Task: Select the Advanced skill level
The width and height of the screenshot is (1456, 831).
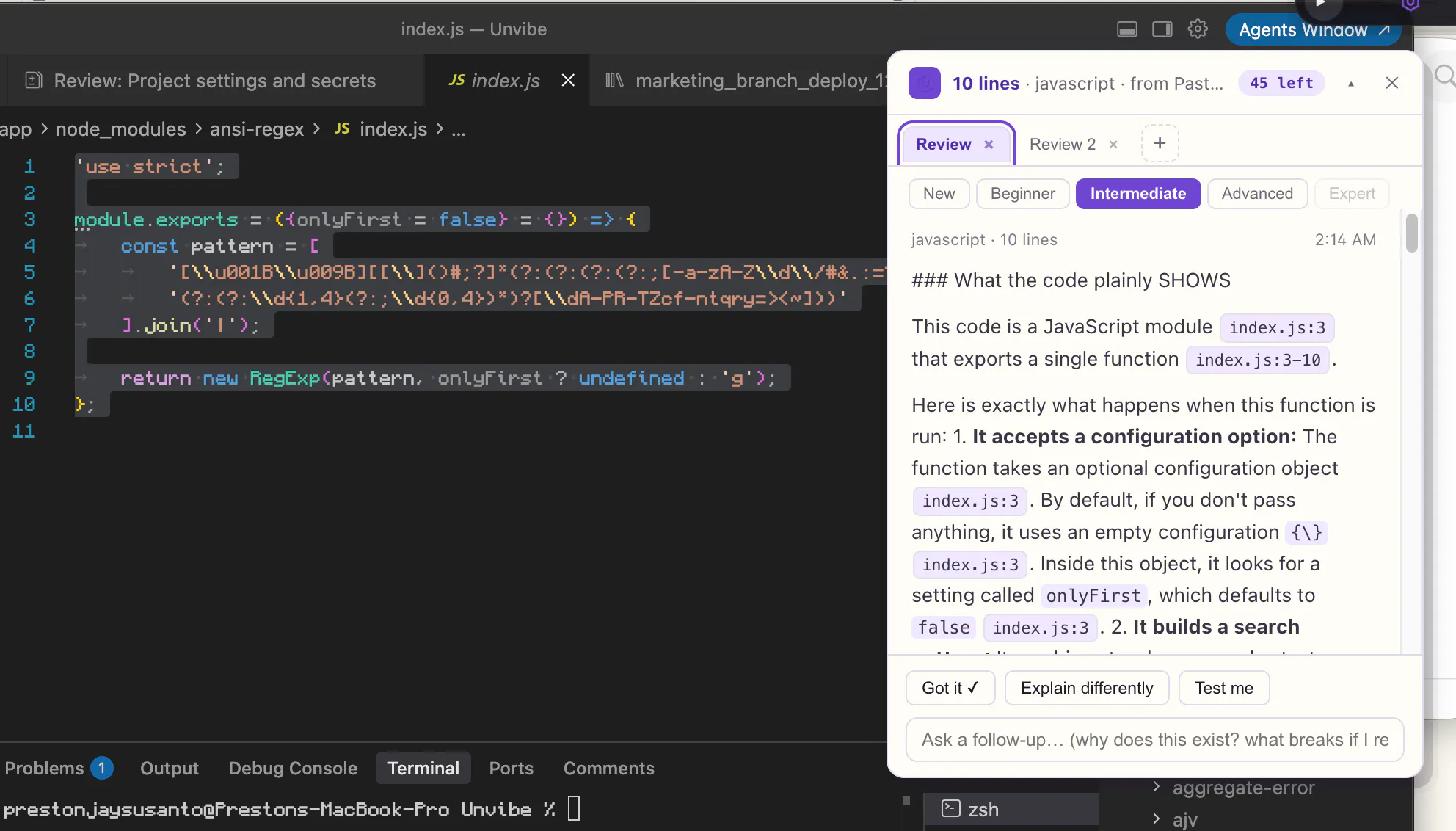Action: (1257, 194)
